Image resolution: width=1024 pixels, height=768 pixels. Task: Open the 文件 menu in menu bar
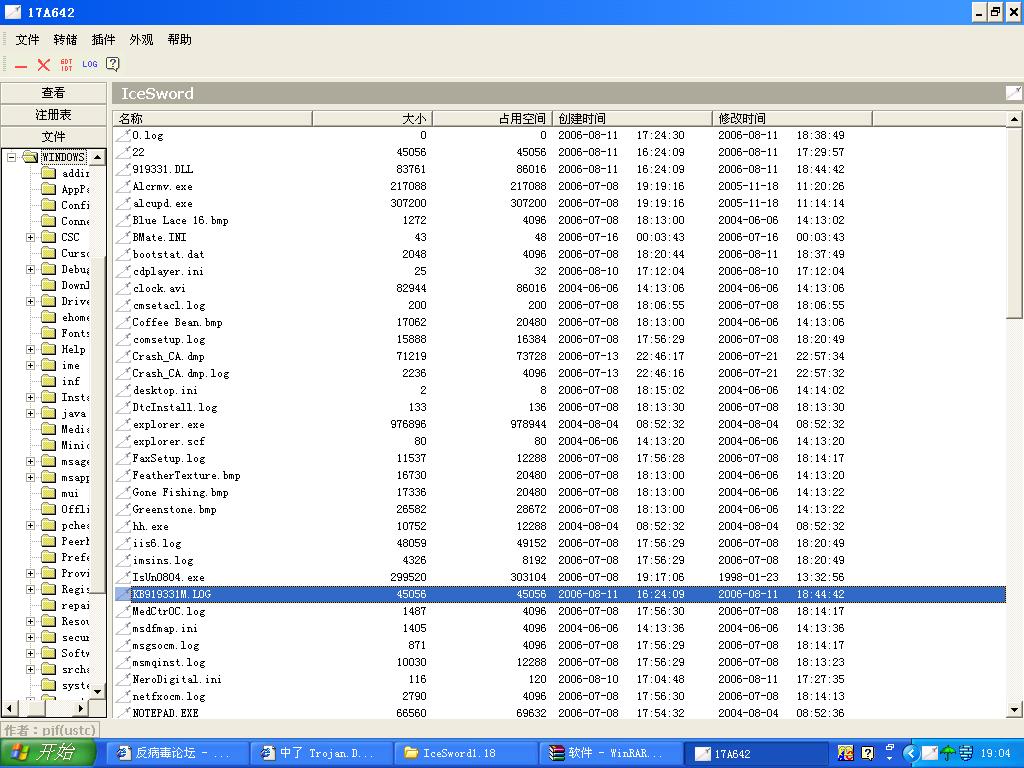tap(27, 40)
